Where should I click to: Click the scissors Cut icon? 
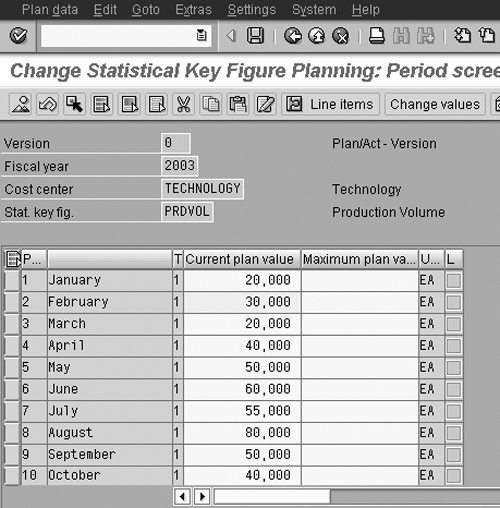coord(184,104)
